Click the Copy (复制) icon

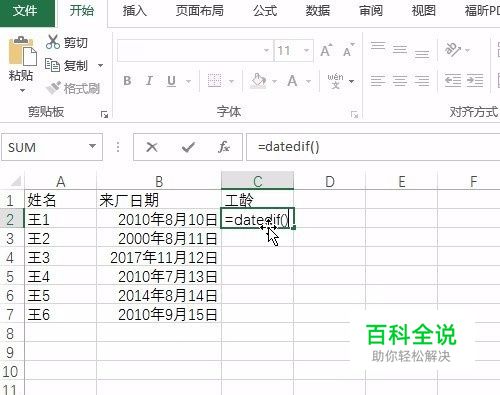[52, 65]
